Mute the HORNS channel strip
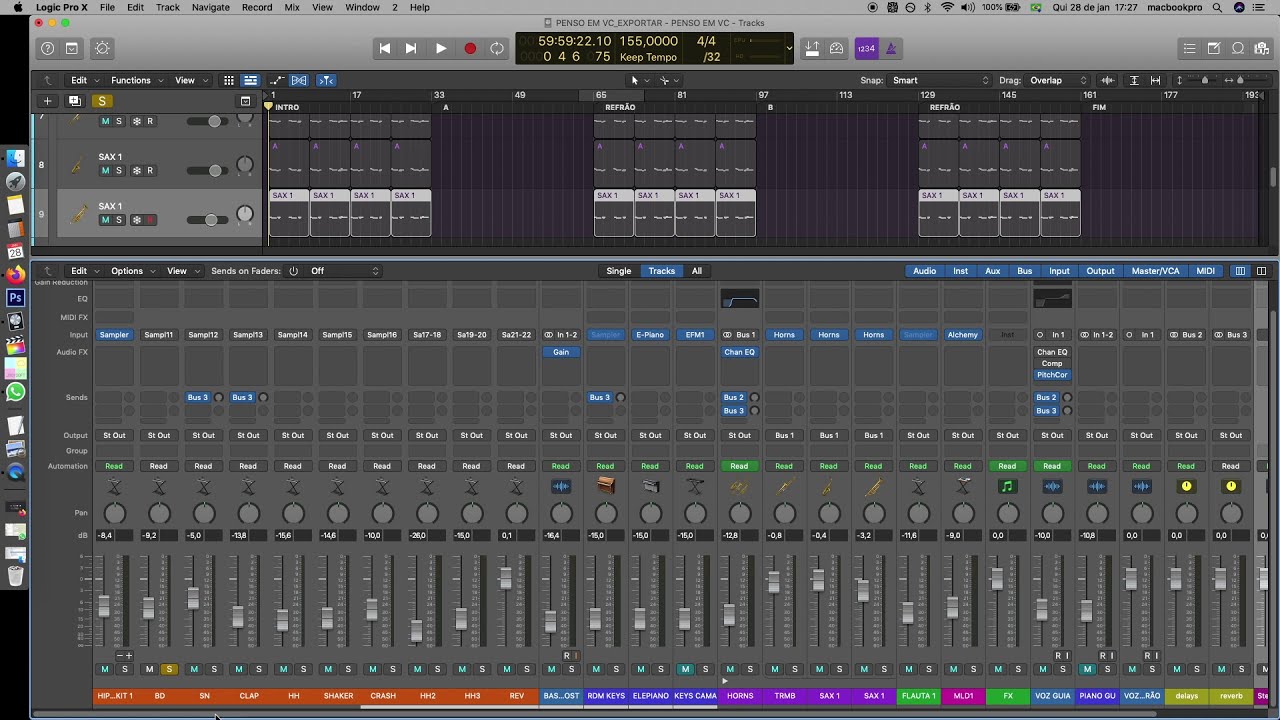The image size is (1280, 720). (730, 669)
